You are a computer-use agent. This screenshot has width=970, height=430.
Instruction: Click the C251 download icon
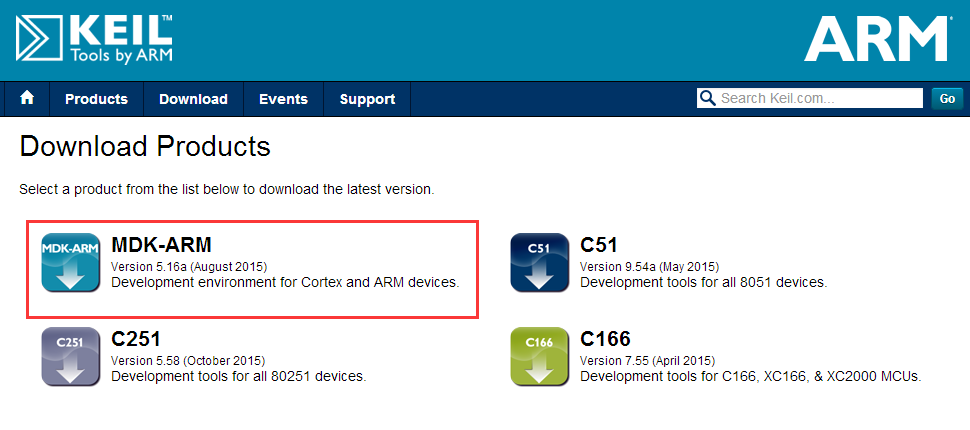click(71, 356)
